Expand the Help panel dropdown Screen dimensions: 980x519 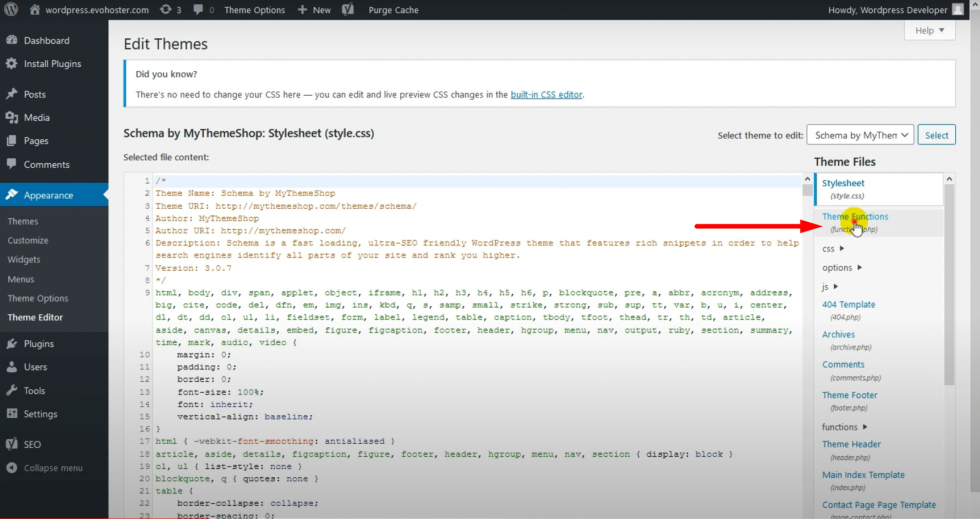click(929, 31)
